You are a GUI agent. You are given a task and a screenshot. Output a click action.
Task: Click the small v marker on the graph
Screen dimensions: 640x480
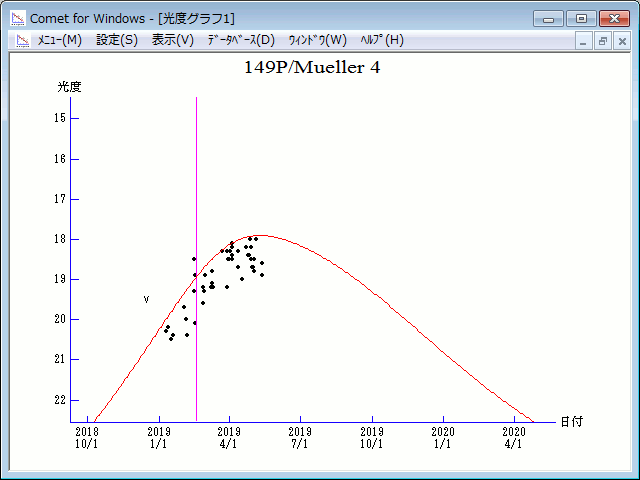point(146,299)
